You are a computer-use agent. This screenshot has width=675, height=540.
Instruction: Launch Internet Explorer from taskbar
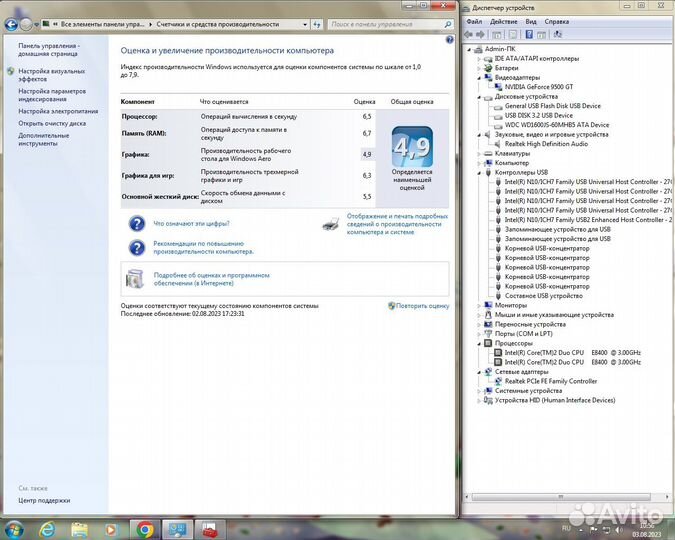(46, 529)
